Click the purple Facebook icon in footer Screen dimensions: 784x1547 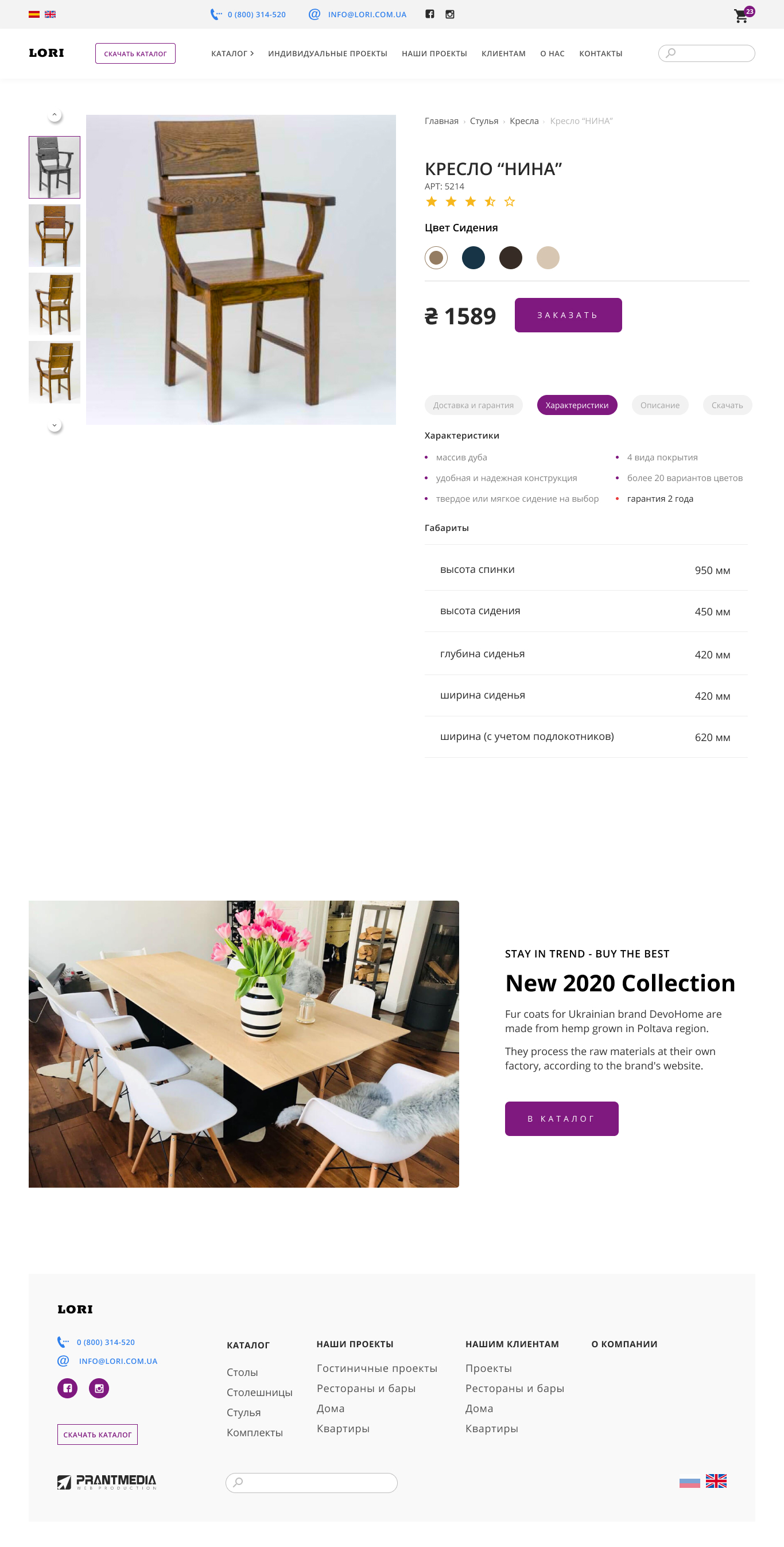67,1388
